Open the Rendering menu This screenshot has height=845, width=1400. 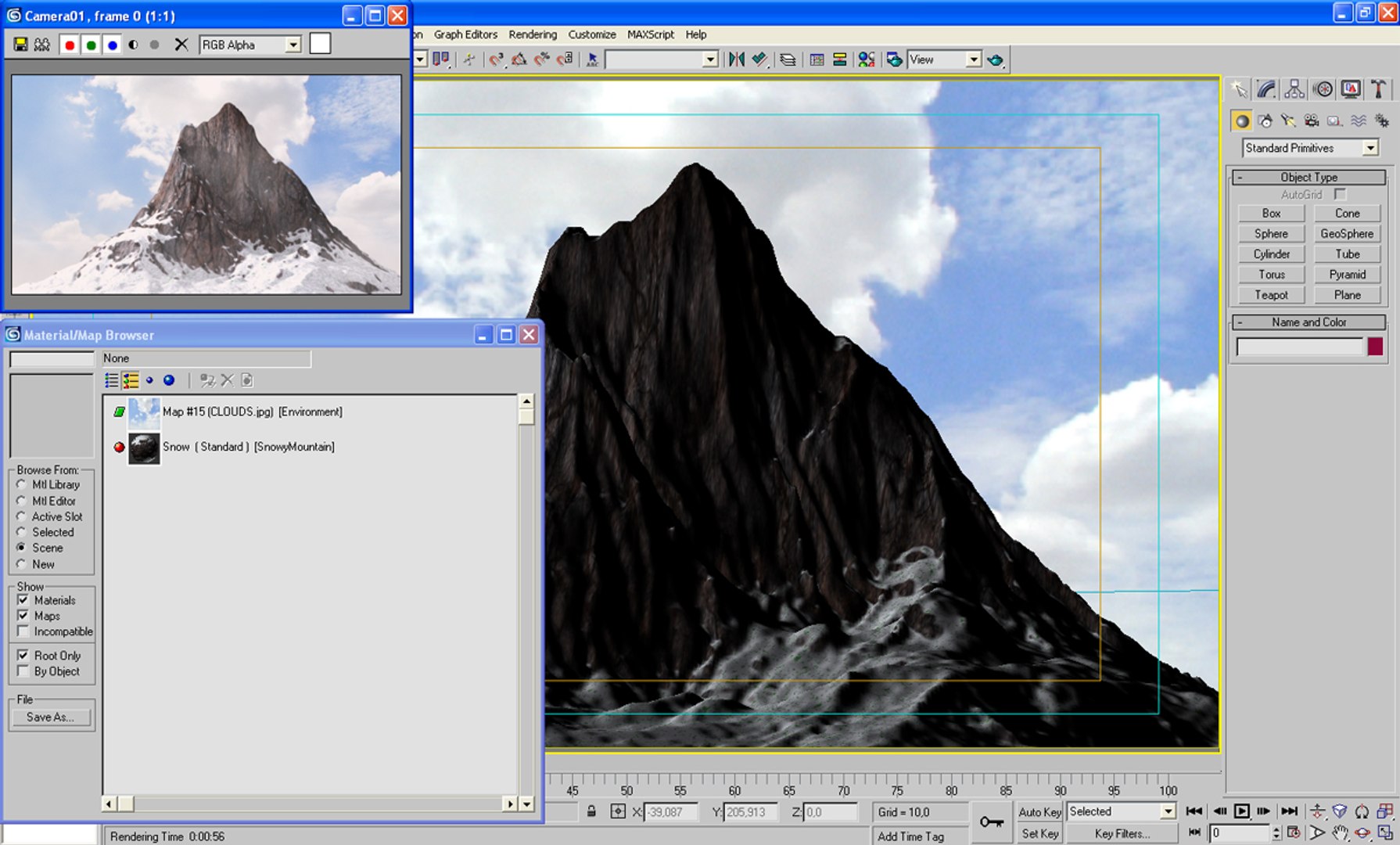pyautogui.click(x=533, y=34)
